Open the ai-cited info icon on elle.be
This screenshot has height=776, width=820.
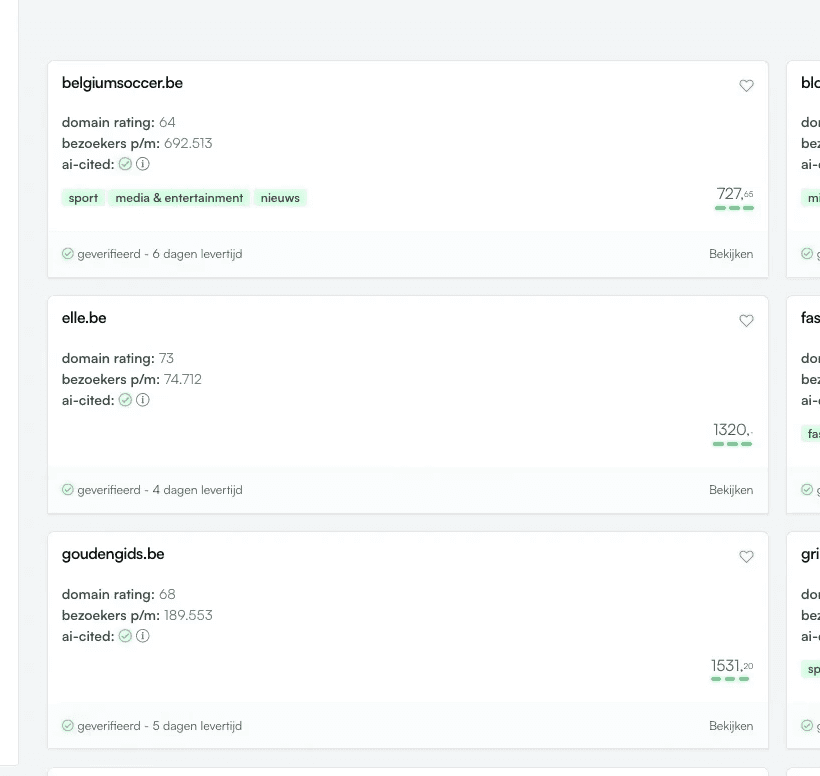tap(143, 400)
